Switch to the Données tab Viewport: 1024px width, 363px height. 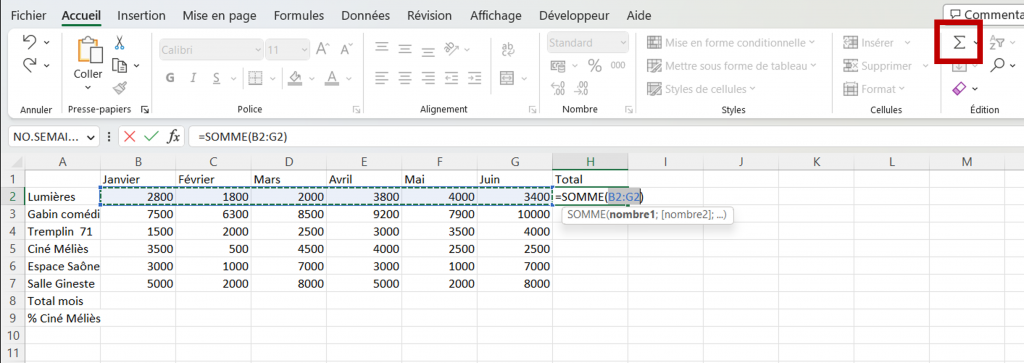click(366, 15)
